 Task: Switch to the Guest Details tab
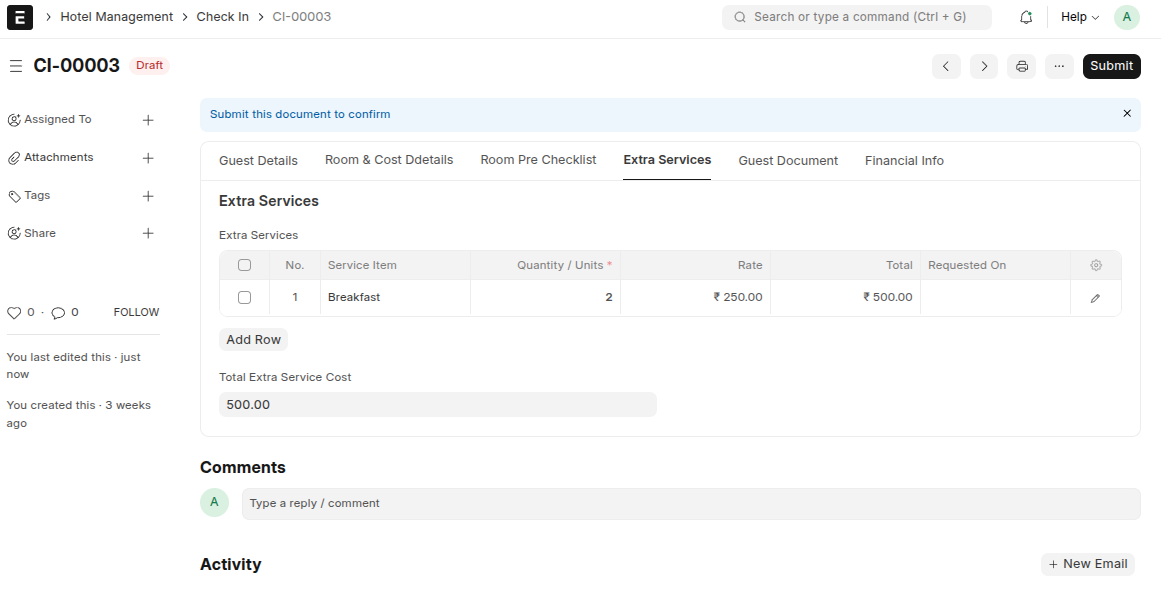pyautogui.click(x=257, y=160)
